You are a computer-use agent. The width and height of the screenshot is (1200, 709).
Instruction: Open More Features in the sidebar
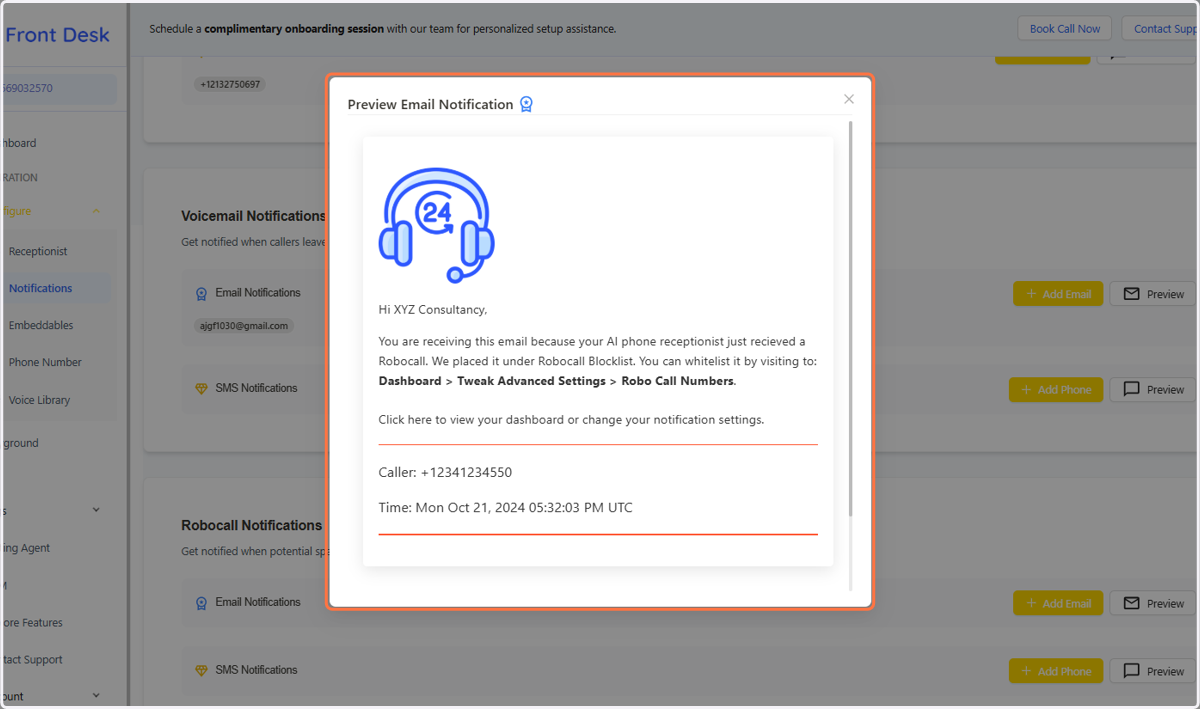pyautogui.click(x=32, y=623)
